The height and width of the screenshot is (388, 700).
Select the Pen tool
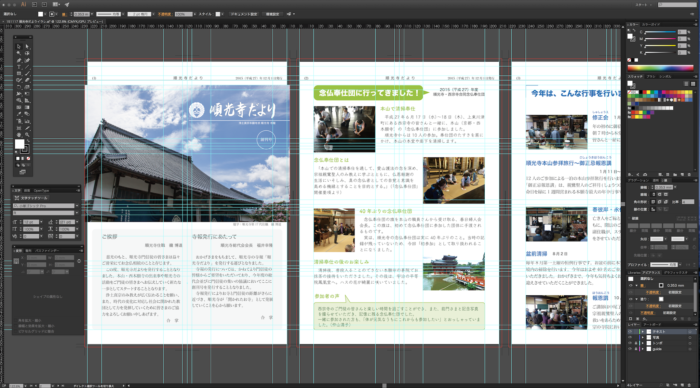pyautogui.click(x=19, y=60)
